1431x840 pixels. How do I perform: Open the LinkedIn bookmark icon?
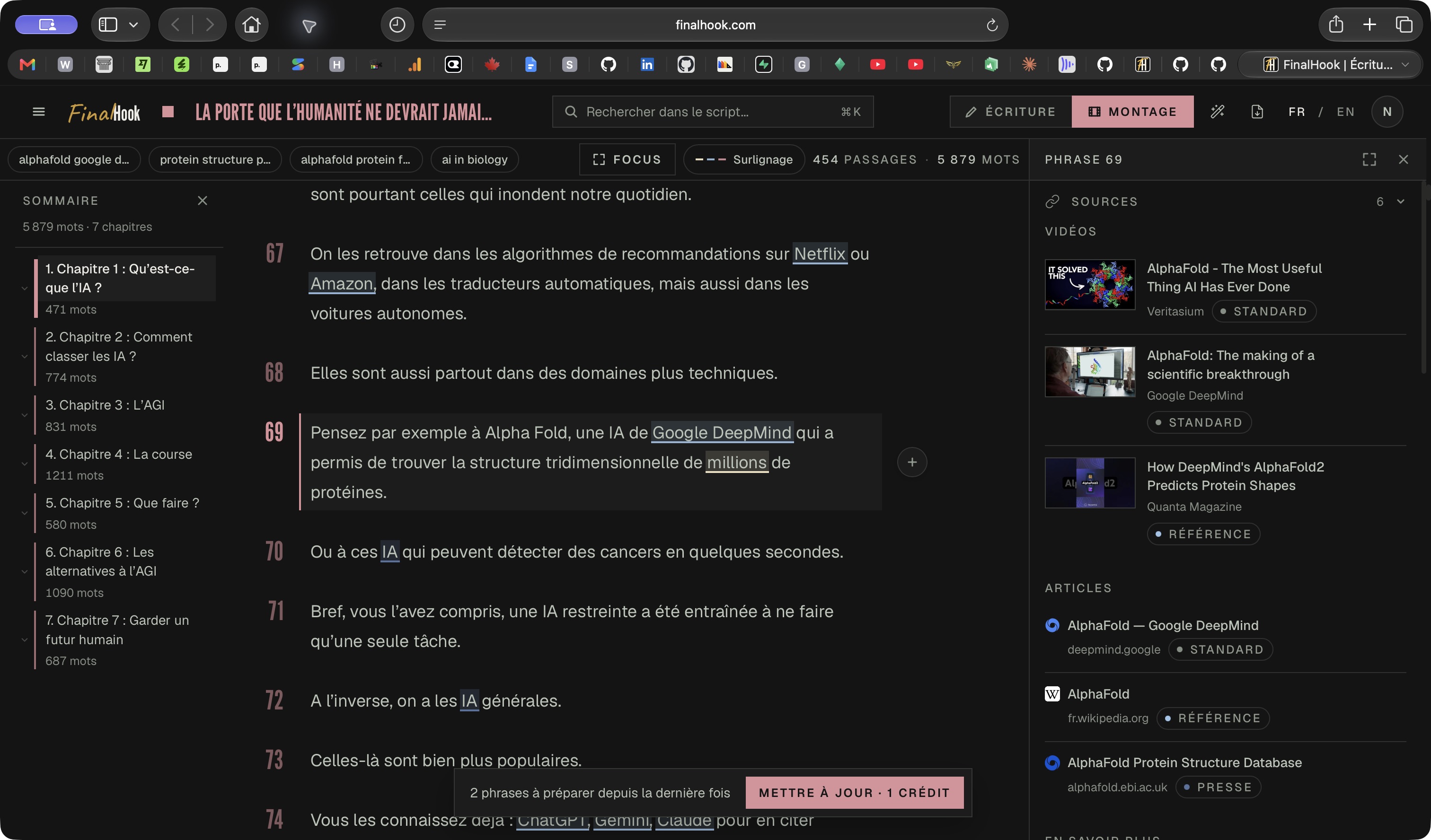pyautogui.click(x=647, y=65)
